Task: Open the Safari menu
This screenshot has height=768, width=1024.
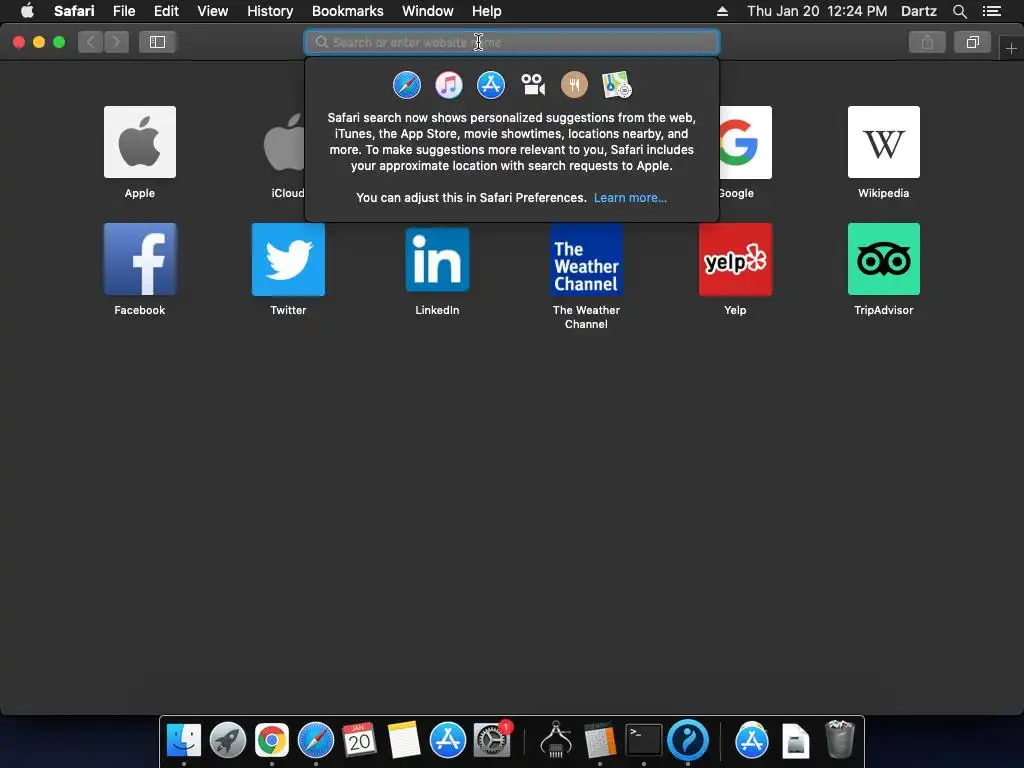Action: coord(74,11)
